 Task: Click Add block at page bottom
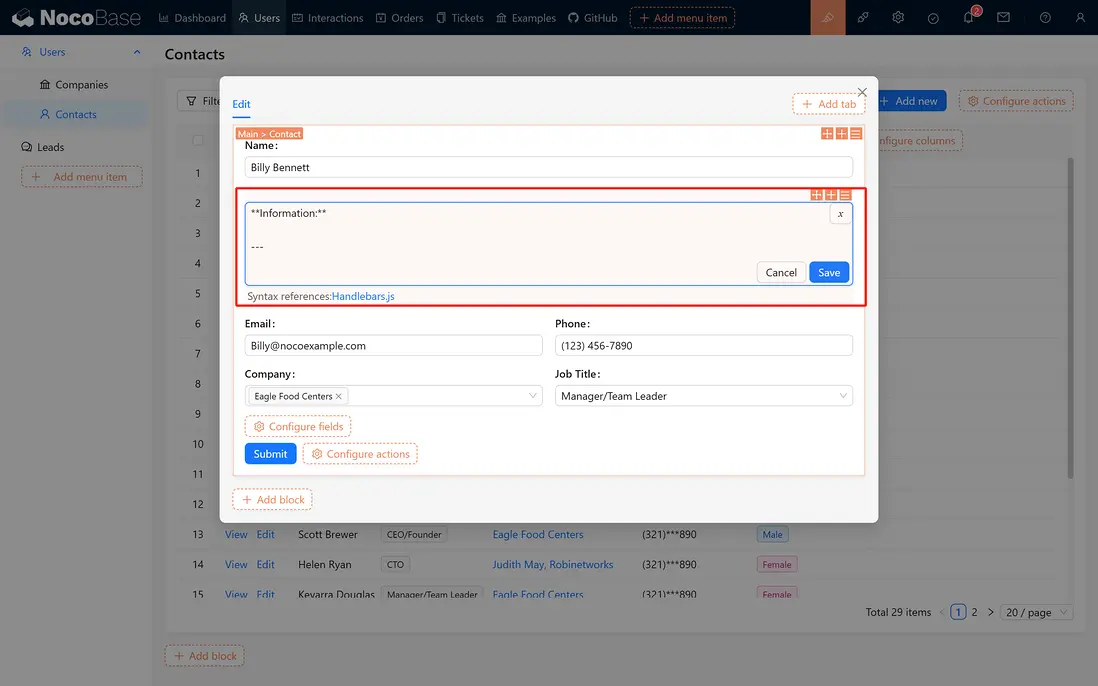[204, 656]
